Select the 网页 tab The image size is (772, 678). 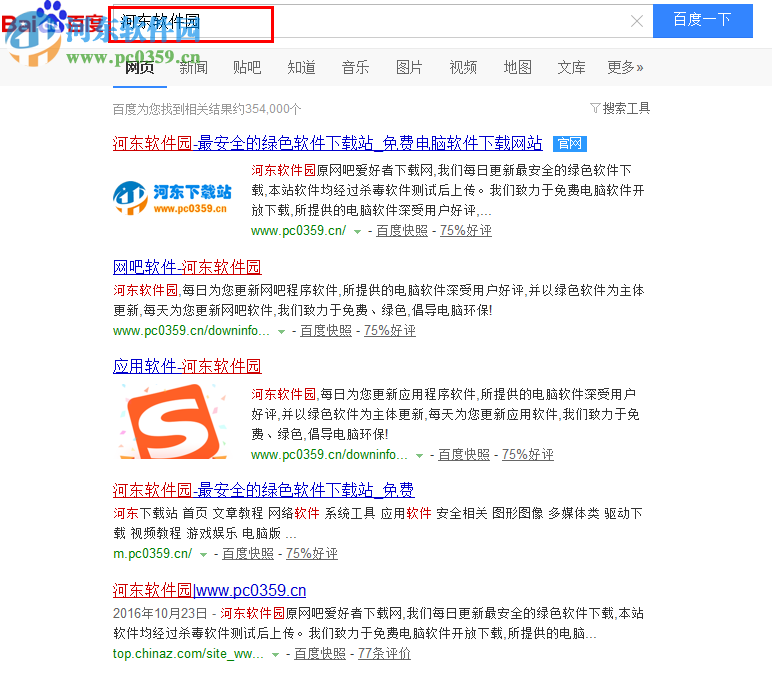(140, 67)
